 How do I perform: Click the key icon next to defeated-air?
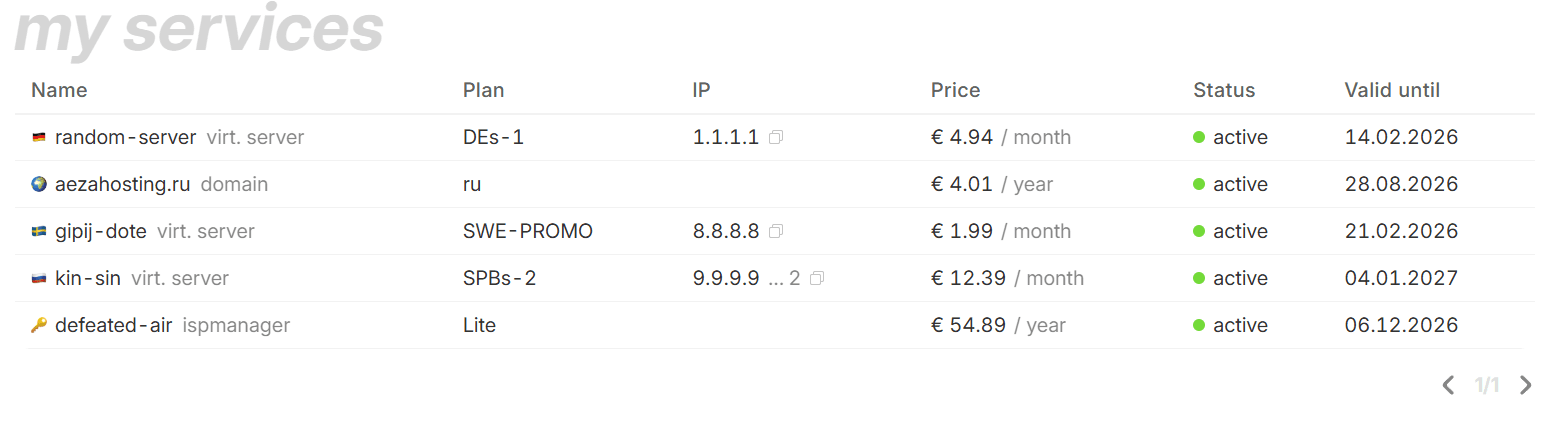tap(39, 326)
